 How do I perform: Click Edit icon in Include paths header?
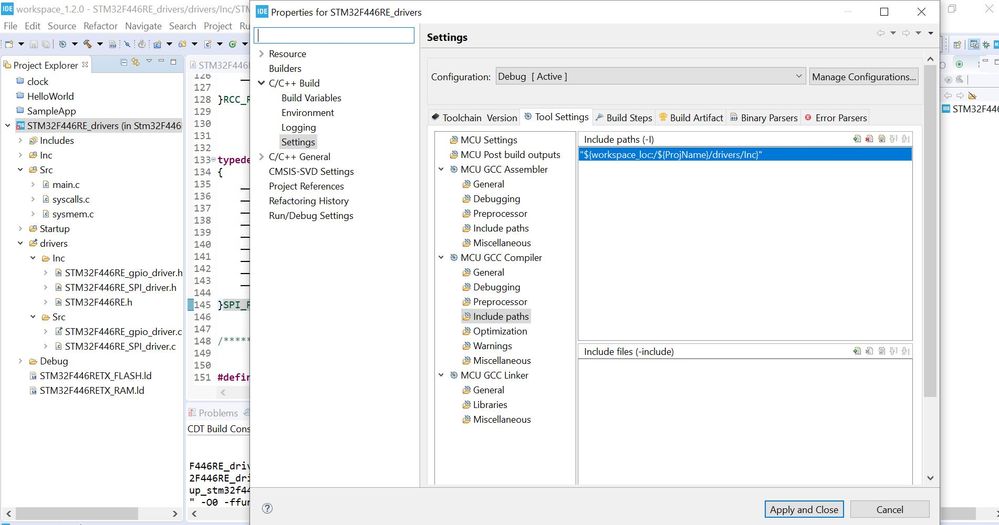882,139
